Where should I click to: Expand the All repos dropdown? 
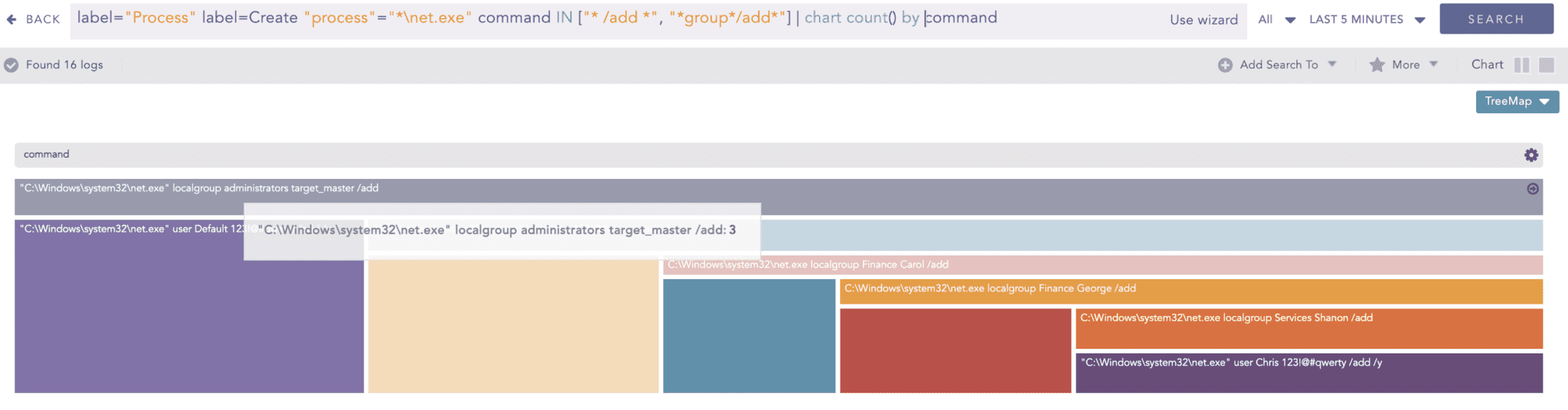click(x=1276, y=20)
